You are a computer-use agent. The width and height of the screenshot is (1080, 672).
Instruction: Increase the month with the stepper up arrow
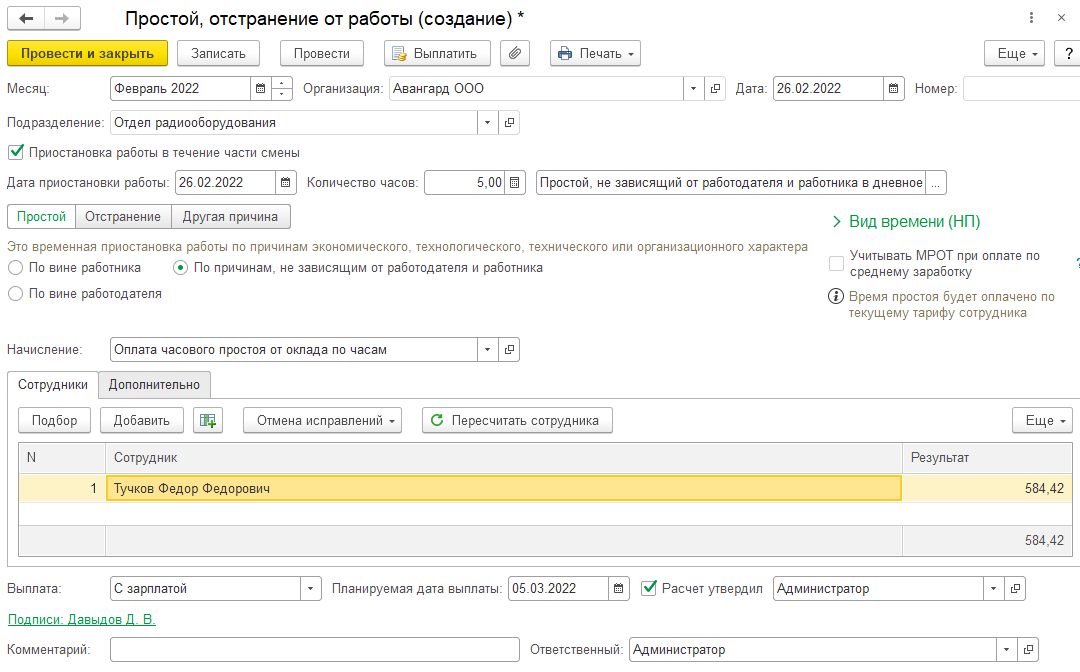click(x=282, y=83)
